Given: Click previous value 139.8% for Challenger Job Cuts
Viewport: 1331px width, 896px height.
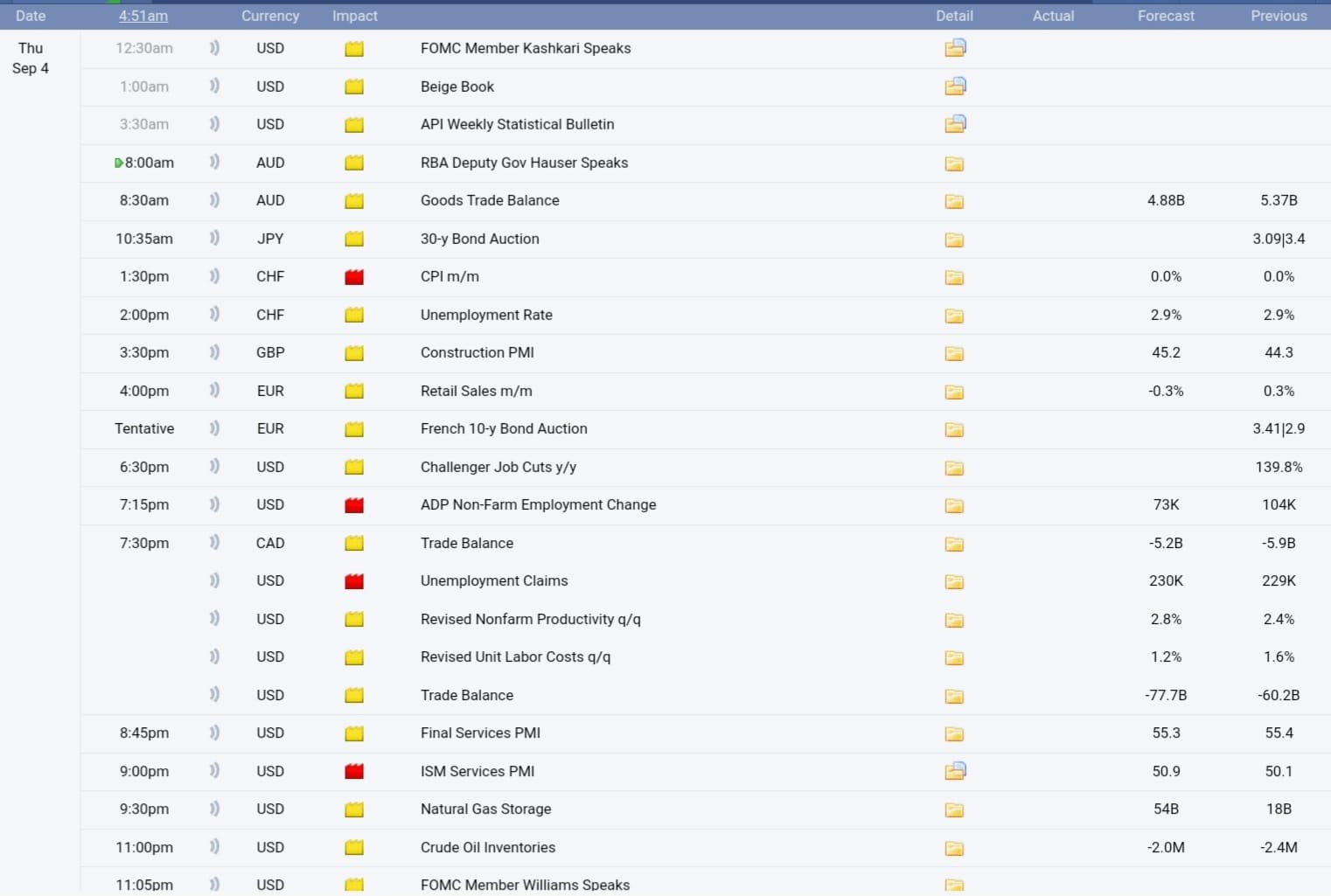Looking at the screenshot, I should click(1279, 467).
